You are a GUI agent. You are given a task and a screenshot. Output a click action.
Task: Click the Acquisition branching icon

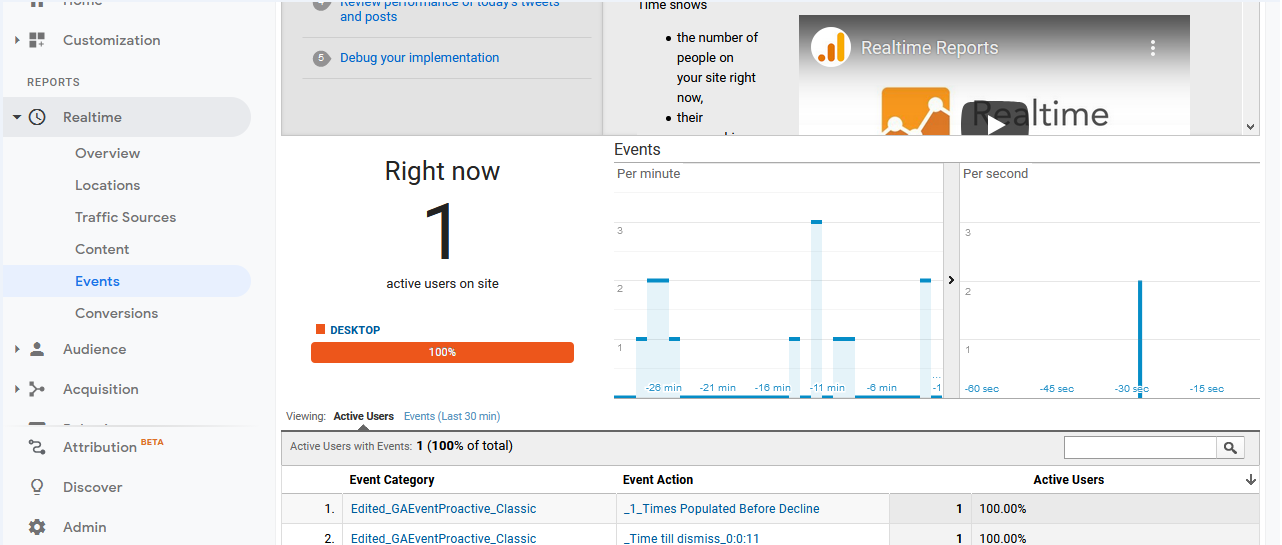(x=37, y=389)
